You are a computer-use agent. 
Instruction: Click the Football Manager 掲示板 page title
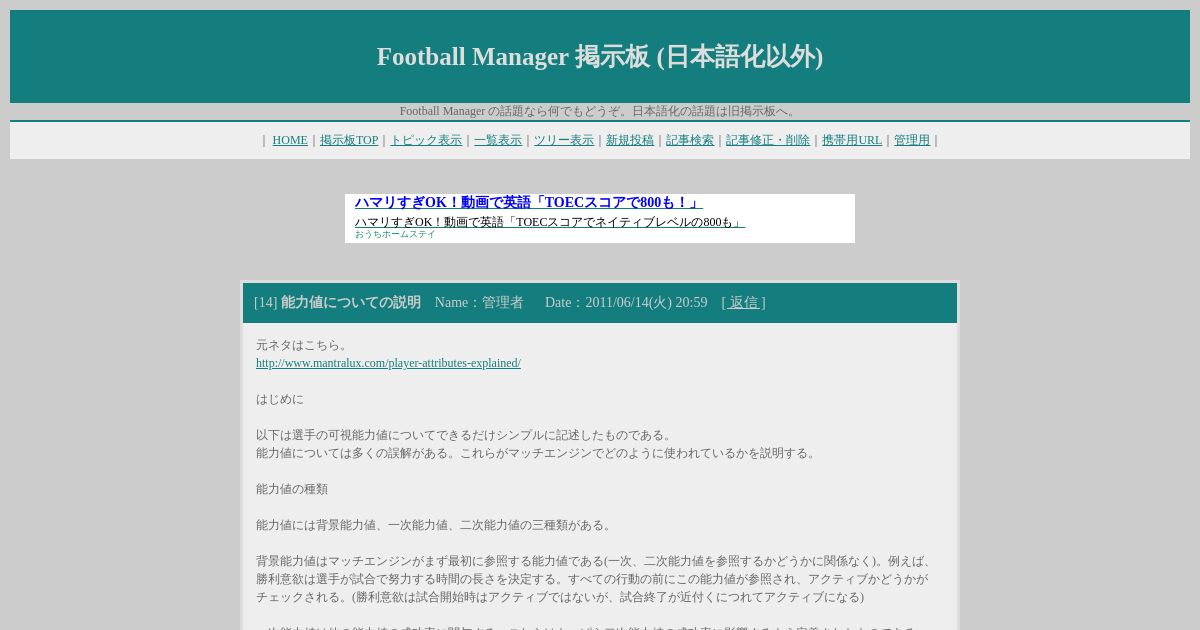click(x=600, y=57)
